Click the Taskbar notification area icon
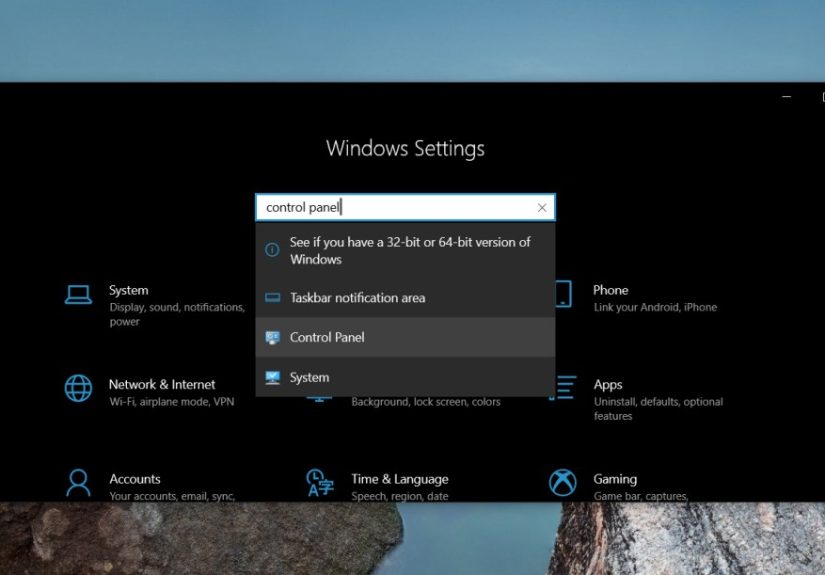825x575 pixels. tap(273, 298)
